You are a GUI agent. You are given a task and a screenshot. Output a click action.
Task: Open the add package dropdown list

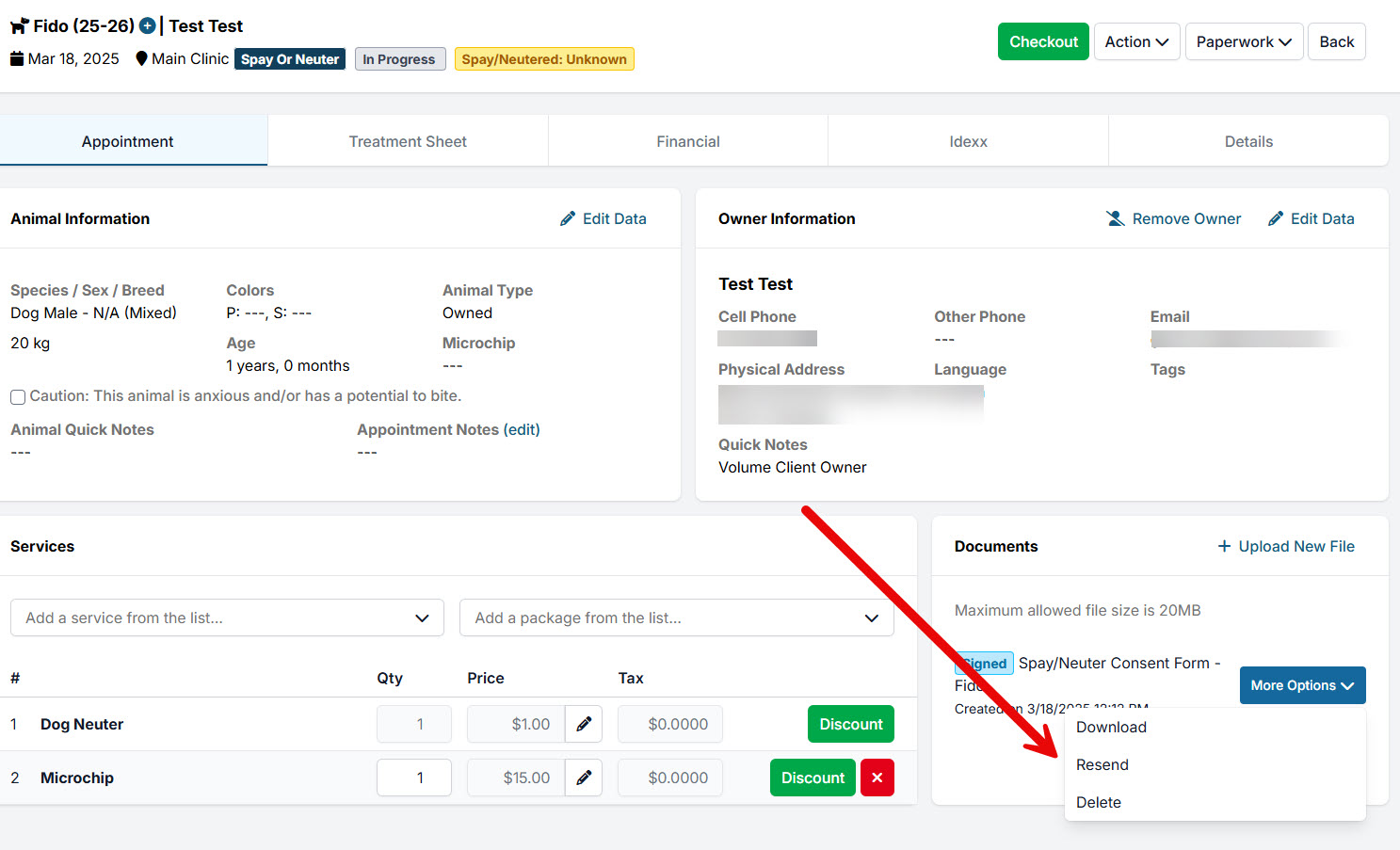[x=676, y=617]
